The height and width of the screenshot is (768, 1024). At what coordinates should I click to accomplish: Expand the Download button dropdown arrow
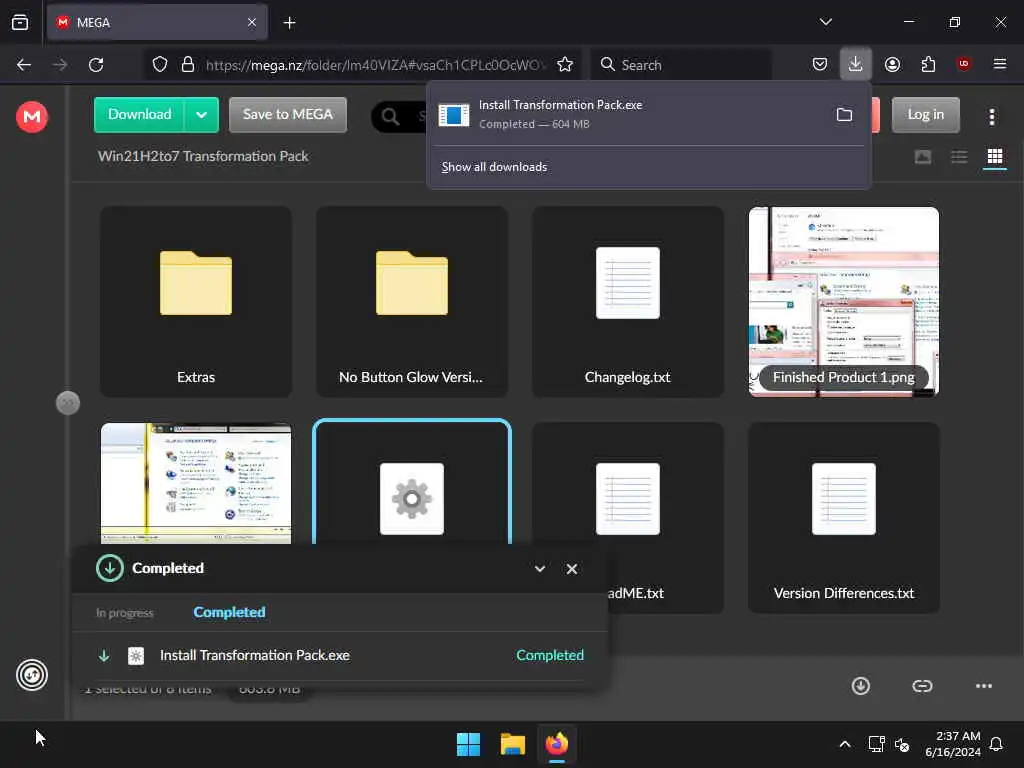[201, 115]
